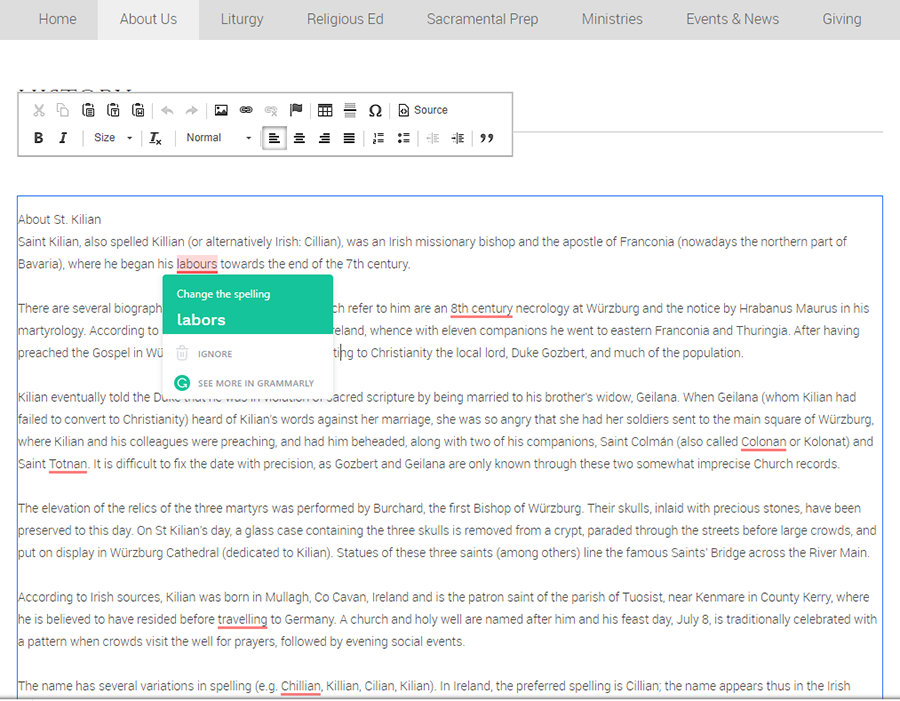900x701 pixels.
Task: Open the Religious Ed menu item
Action: click(x=345, y=19)
